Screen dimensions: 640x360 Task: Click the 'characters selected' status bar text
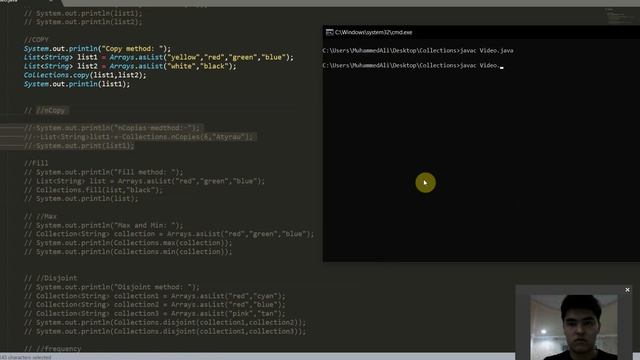(x=26, y=357)
